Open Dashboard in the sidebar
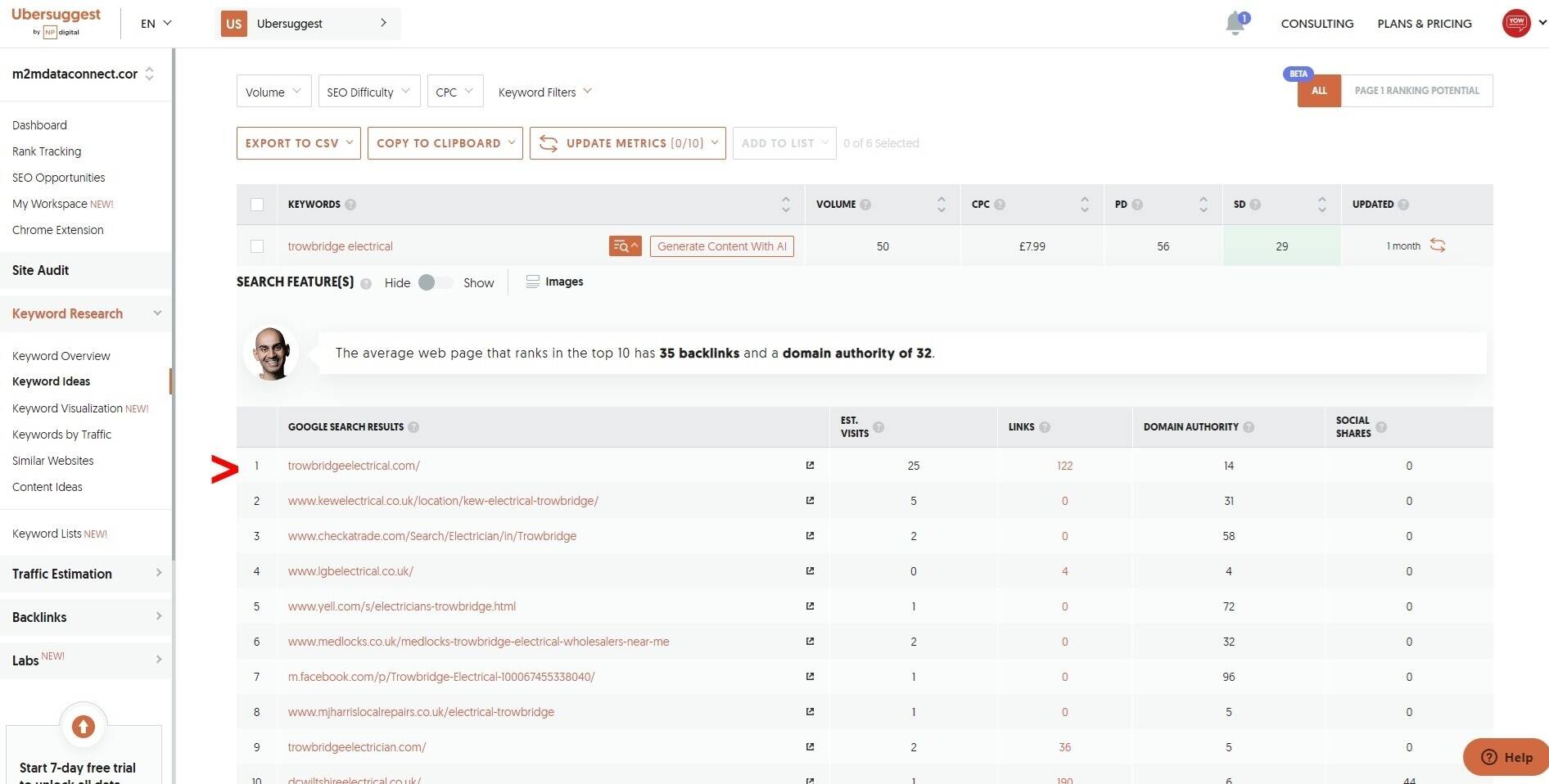Image resolution: width=1549 pixels, height=784 pixels. click(x=39, y=125)
